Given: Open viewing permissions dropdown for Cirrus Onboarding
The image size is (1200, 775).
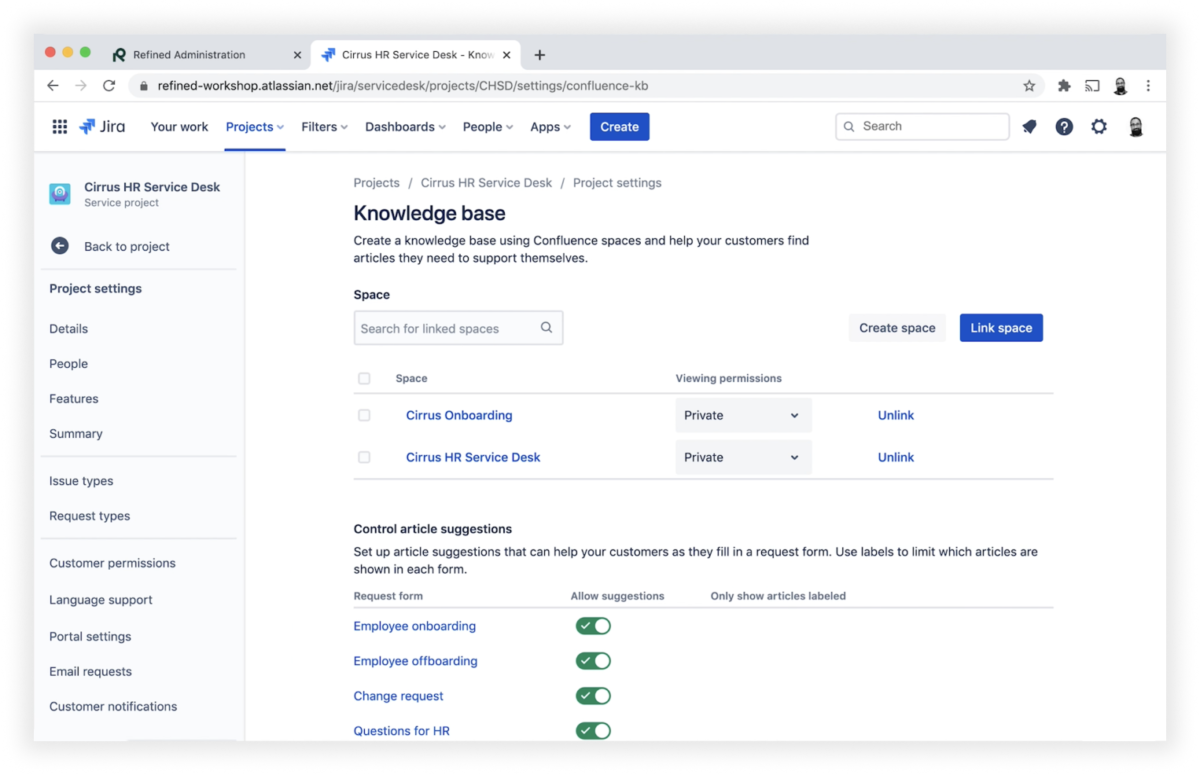Looking at the screenshot, I should tap(742, 414).
